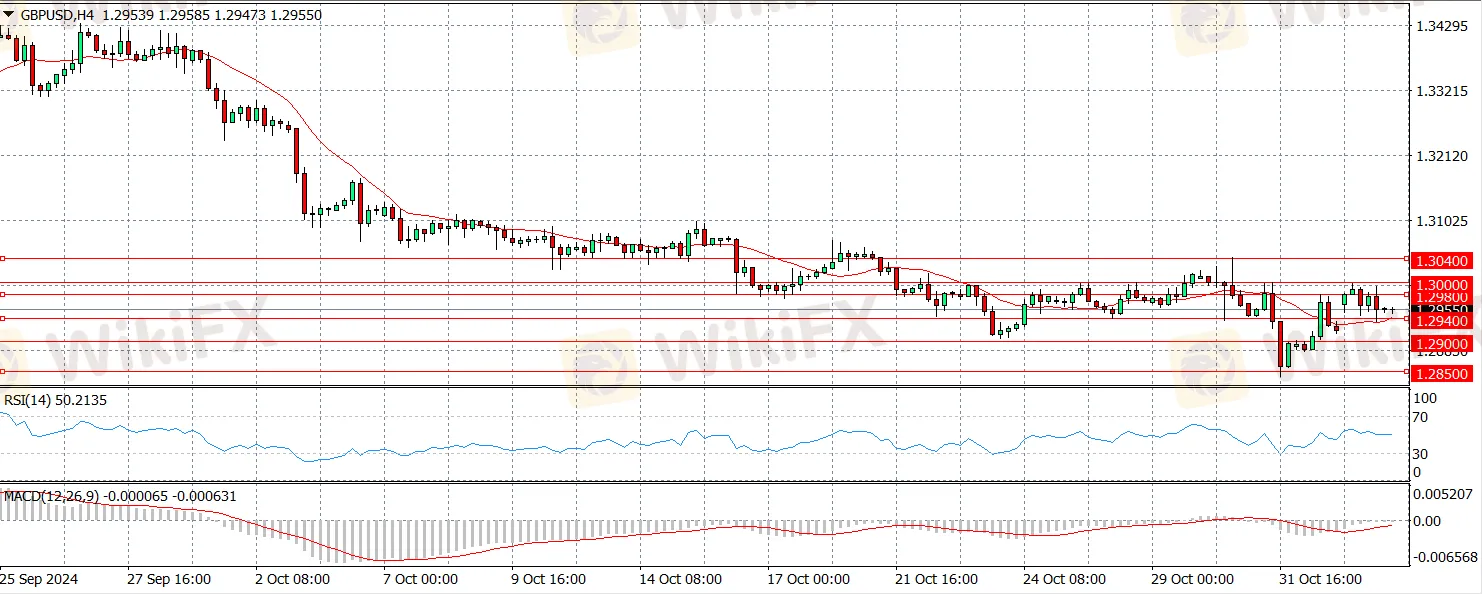This screenshot has width=1482, height=594.
Task: Select the 1.28500 red price label
Action: pos(1441,373)
